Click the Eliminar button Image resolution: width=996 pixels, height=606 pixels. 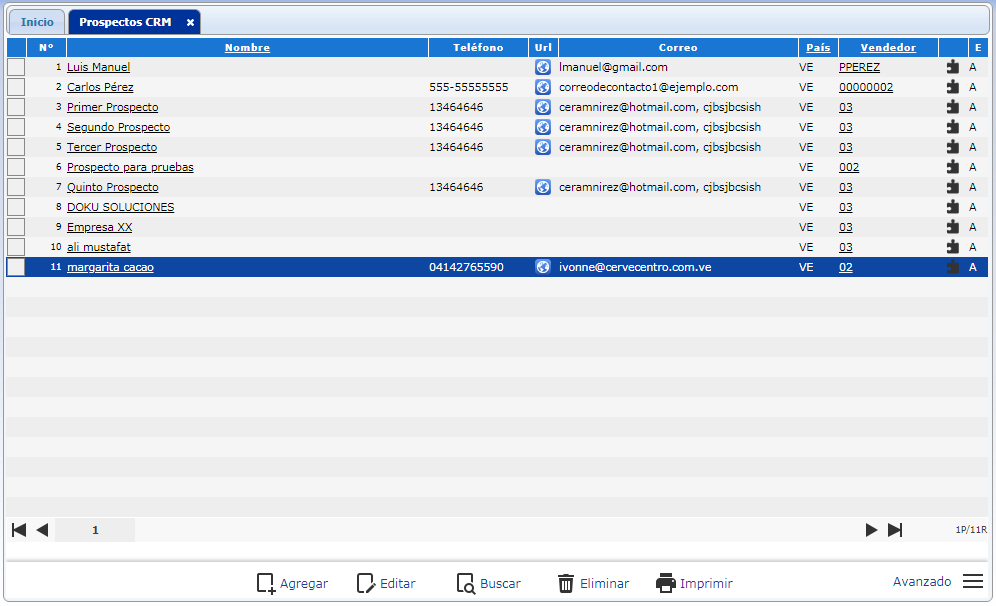[x=593, y=583]
